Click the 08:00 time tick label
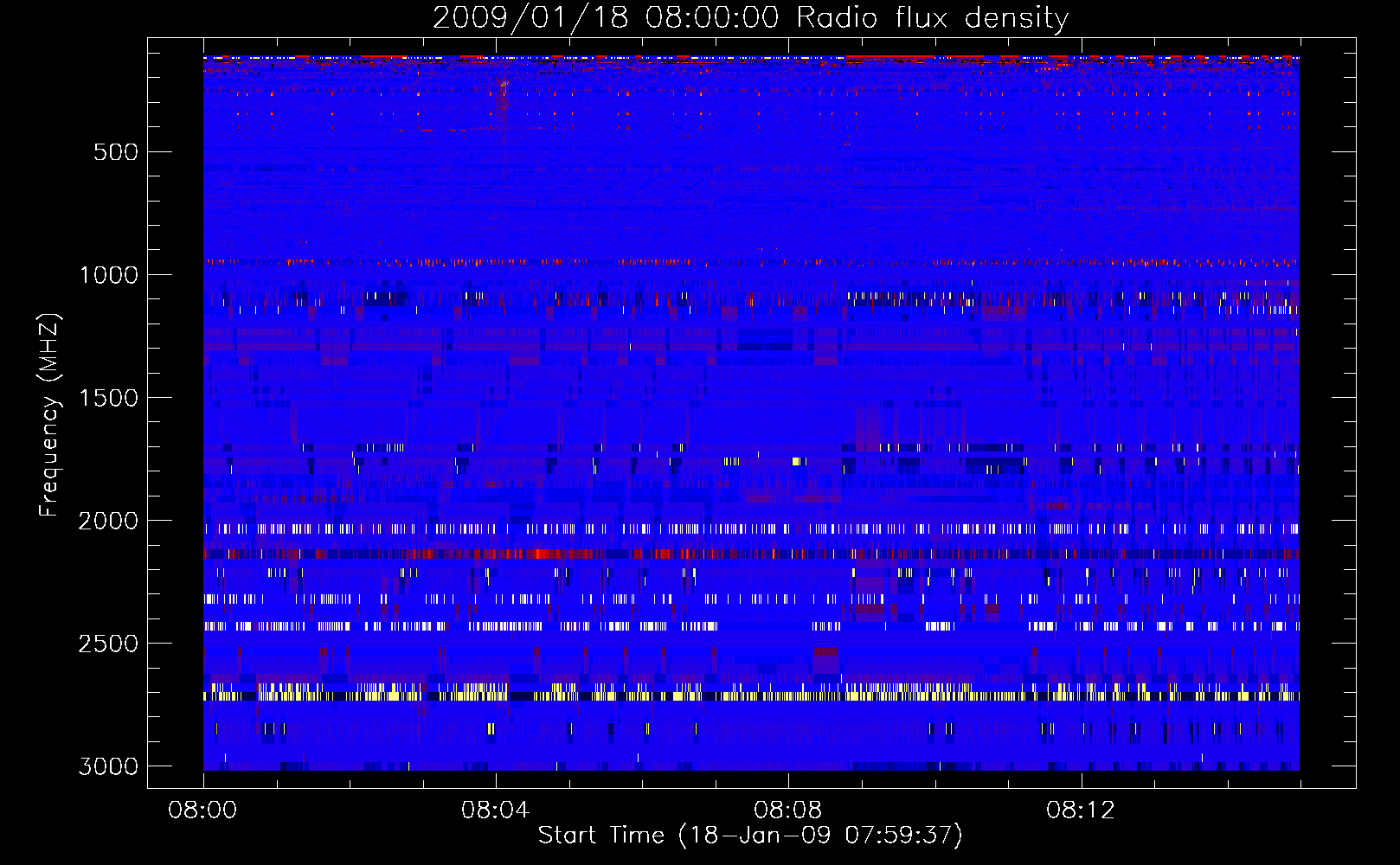This screenshot has height=865, width=1400. pos(202,811)
